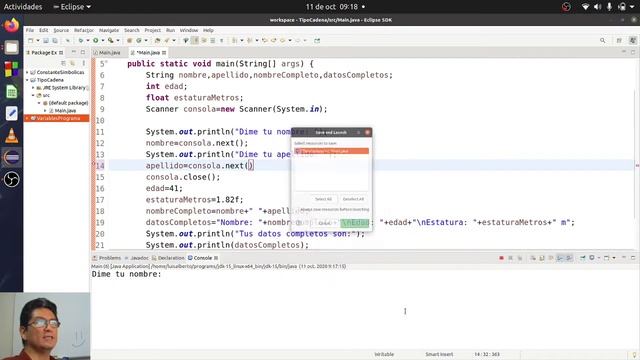The image size is (640, 360).
Task: Click the toolbar Search magnifier icon
Action: (602, 40)
